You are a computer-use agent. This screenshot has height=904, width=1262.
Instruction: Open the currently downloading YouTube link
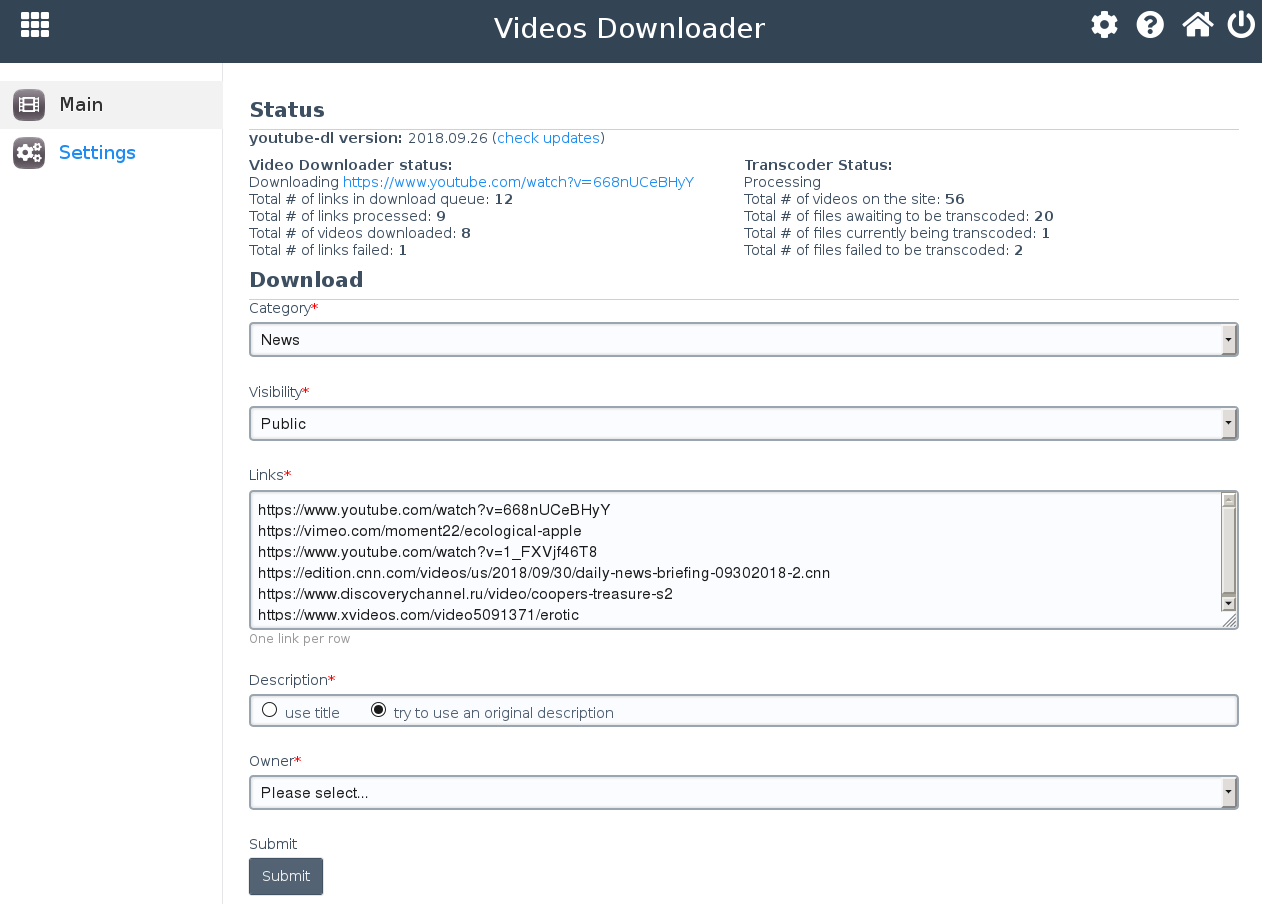(518, 182)
